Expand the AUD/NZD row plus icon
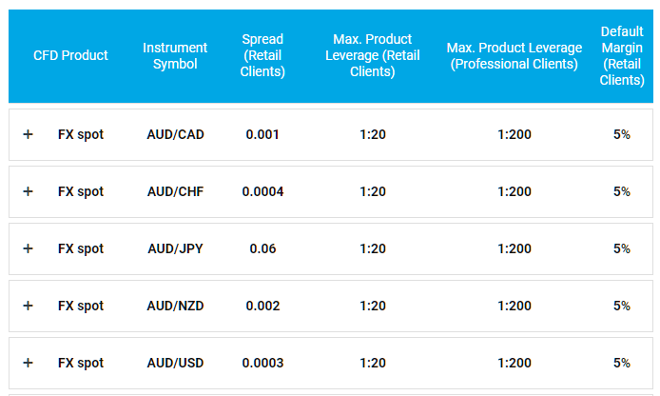 point(28,306)
